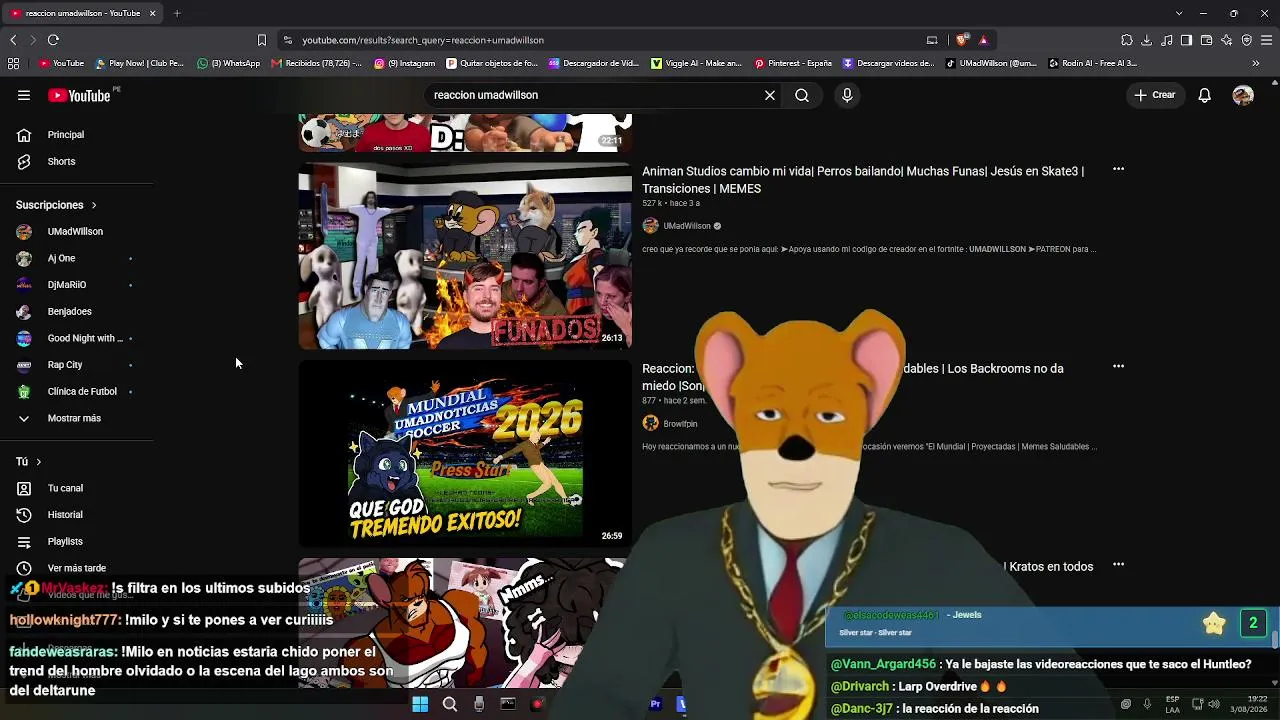Screen dimensions: 1280x720
Task: Open UMadWillson subscription channel
Action: point(77,231)
